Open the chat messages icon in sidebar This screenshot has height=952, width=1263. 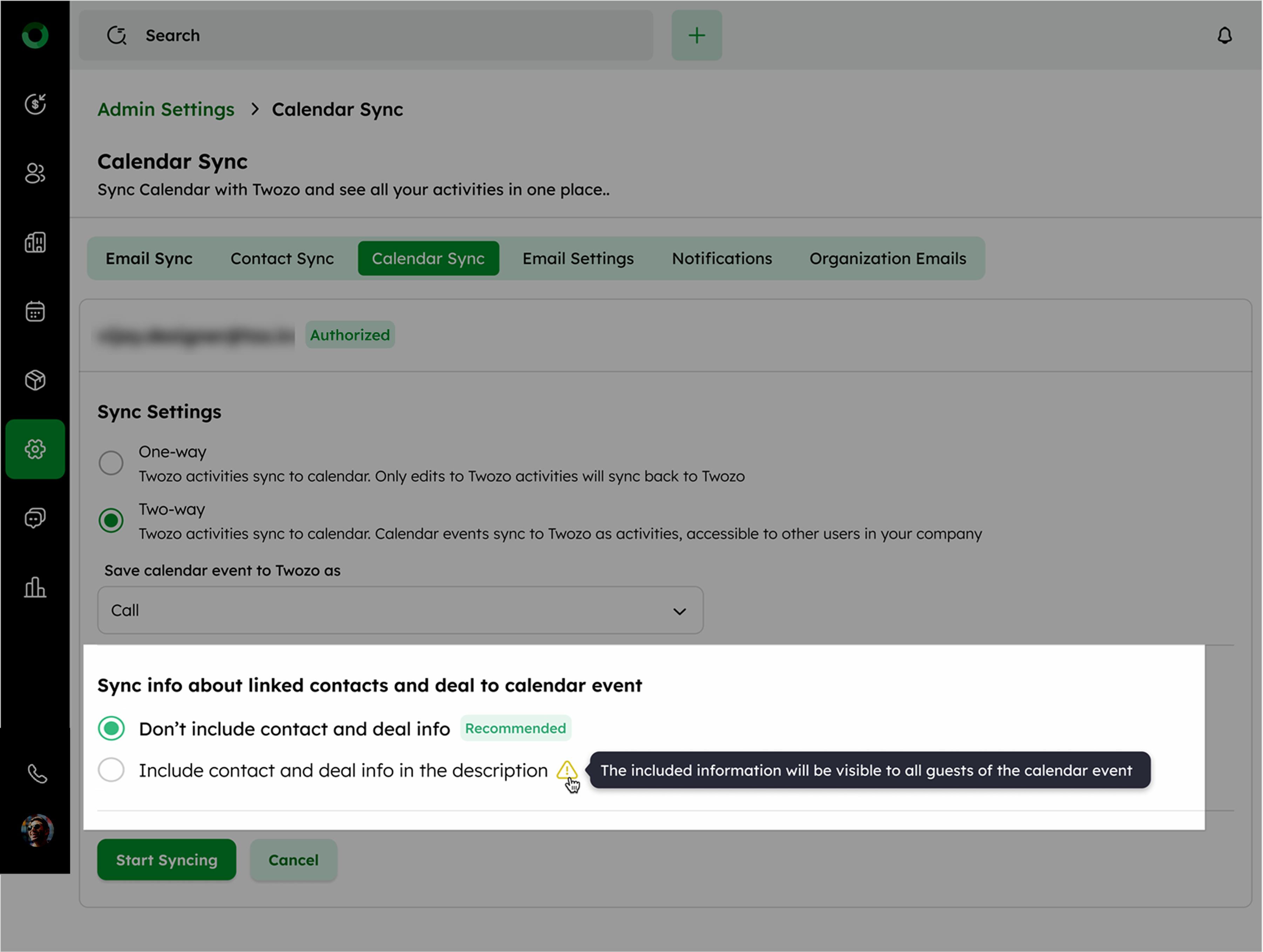(x=35, y=518)
